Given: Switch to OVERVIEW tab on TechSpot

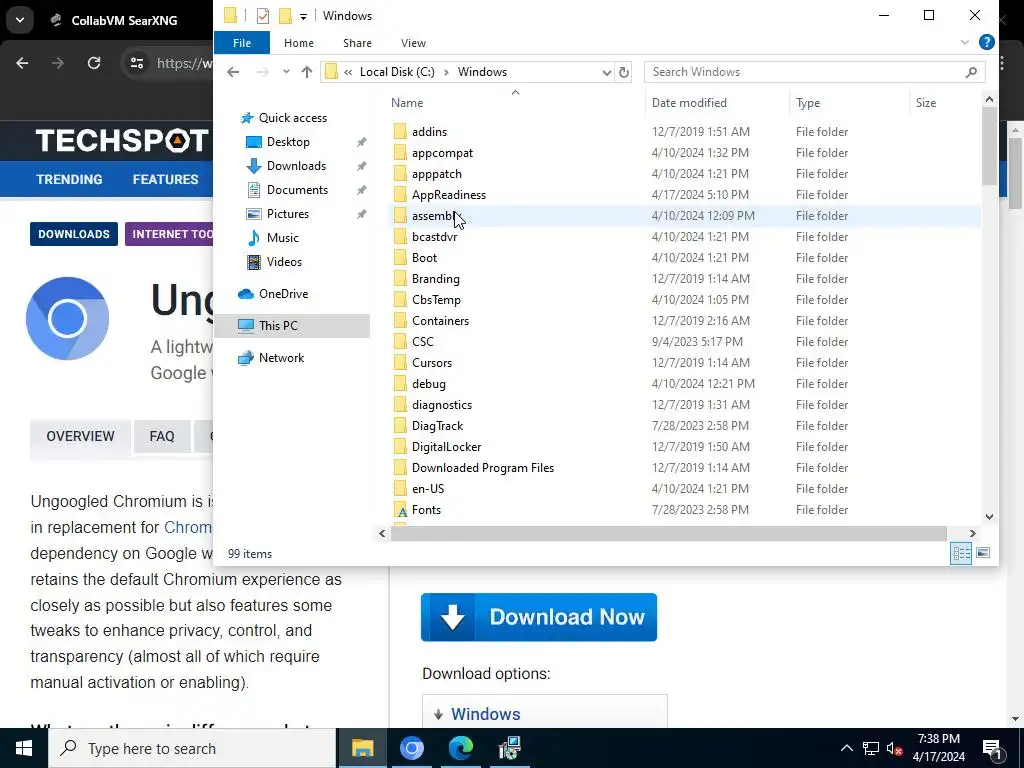Looking at the screenshot, I should (x=80, y=436).
